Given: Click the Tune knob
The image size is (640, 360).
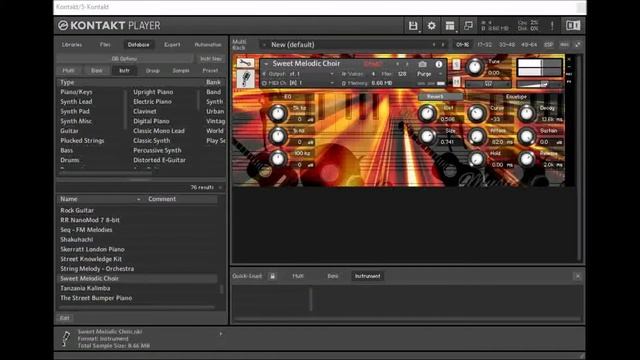Looking at the screenshot, I should (474, 67).
